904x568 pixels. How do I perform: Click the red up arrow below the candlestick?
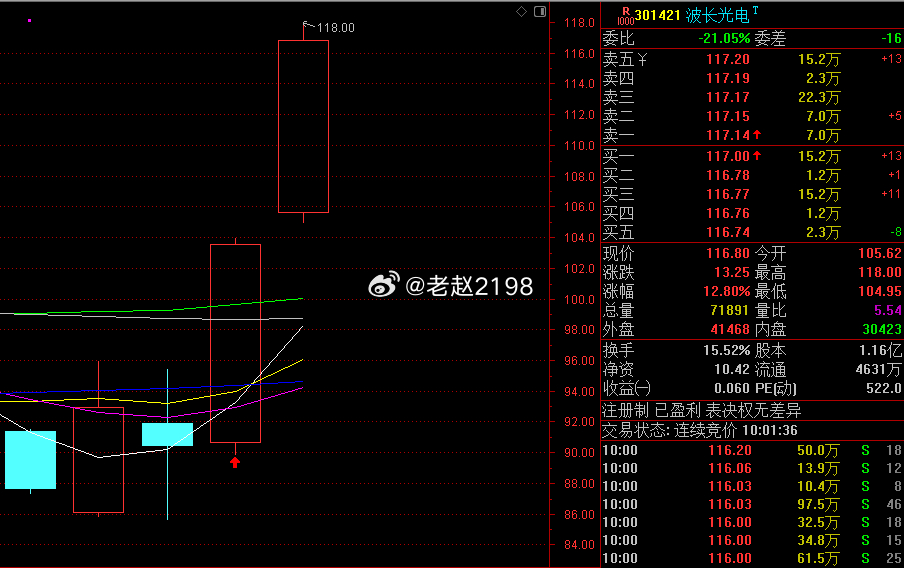(x=235, y=462)
